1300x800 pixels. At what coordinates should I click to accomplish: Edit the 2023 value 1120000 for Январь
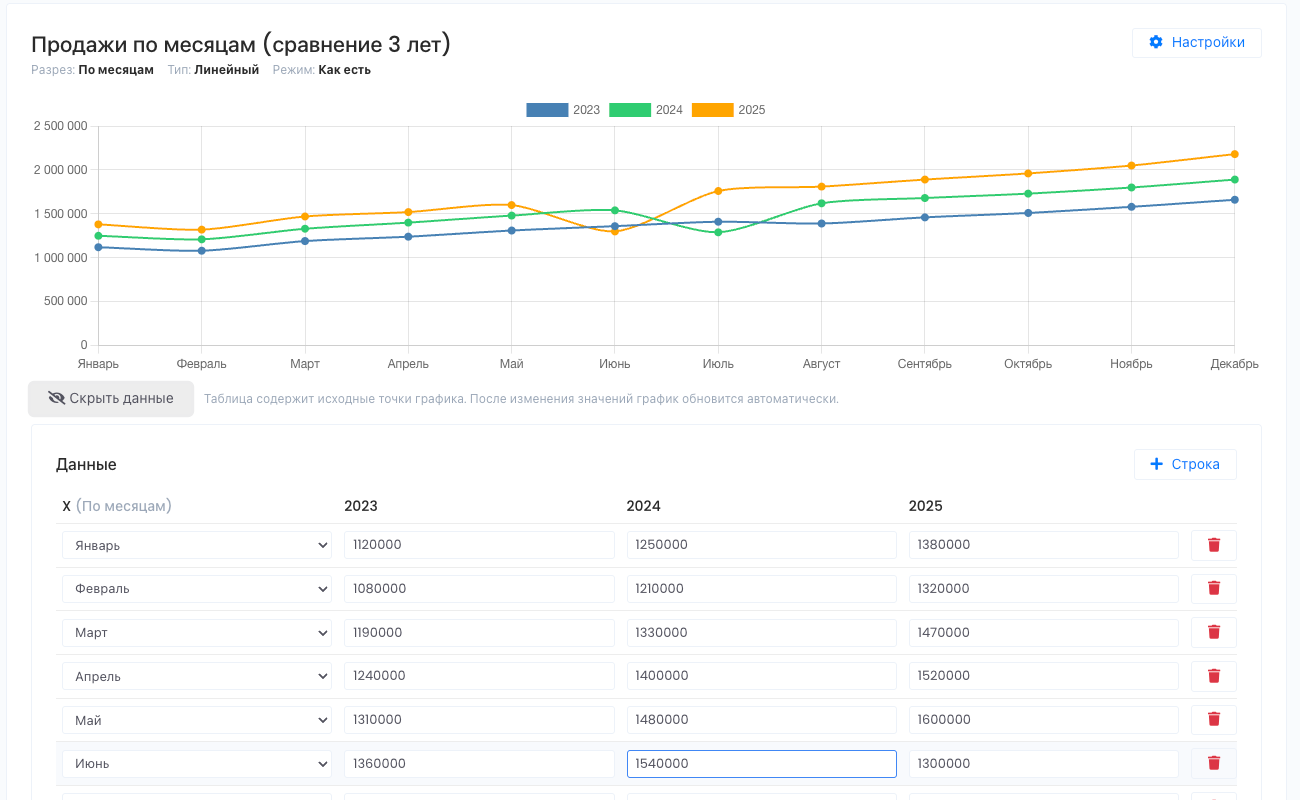479,545
